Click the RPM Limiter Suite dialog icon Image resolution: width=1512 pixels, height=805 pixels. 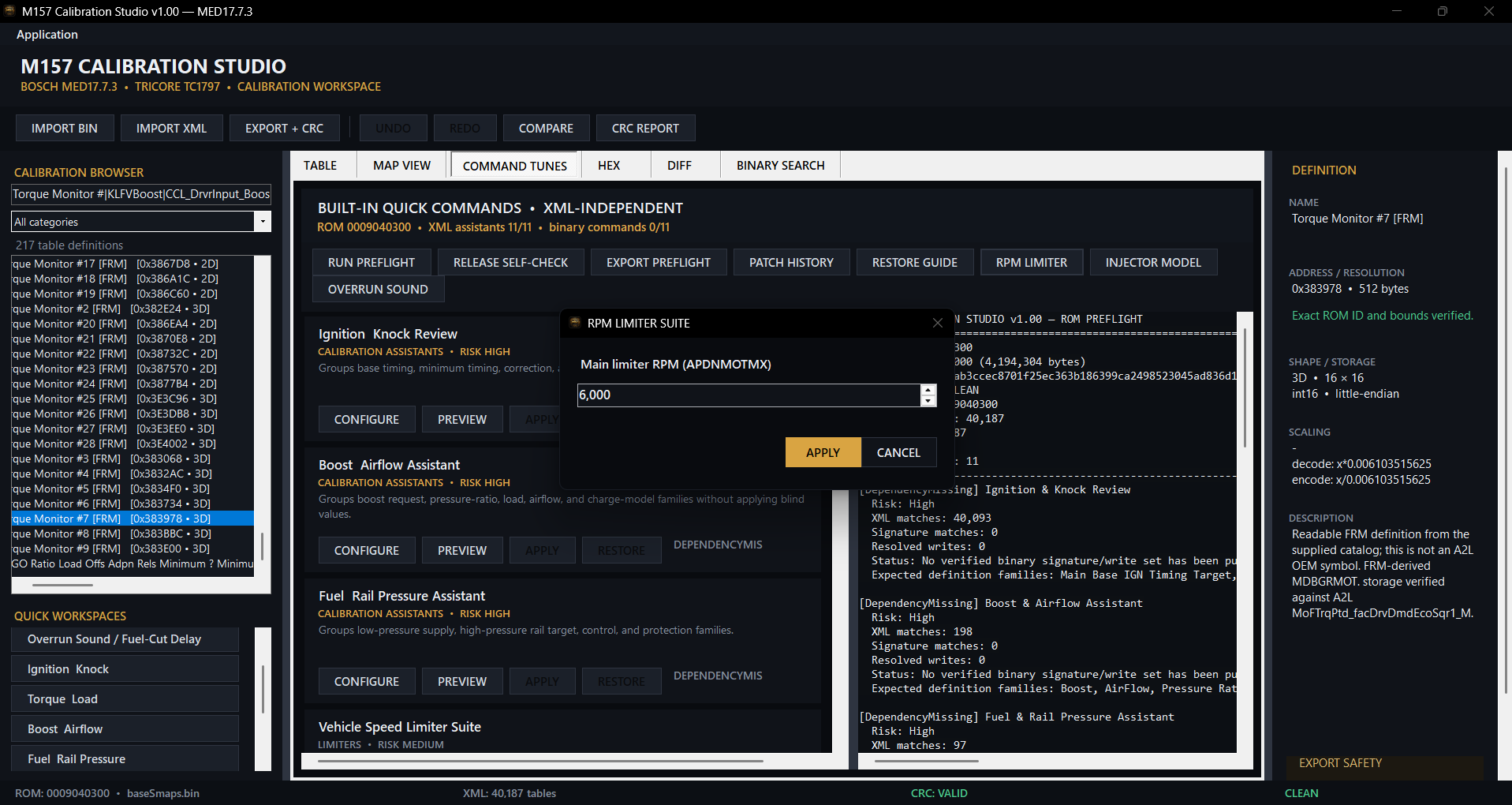(x=575, y=323)
